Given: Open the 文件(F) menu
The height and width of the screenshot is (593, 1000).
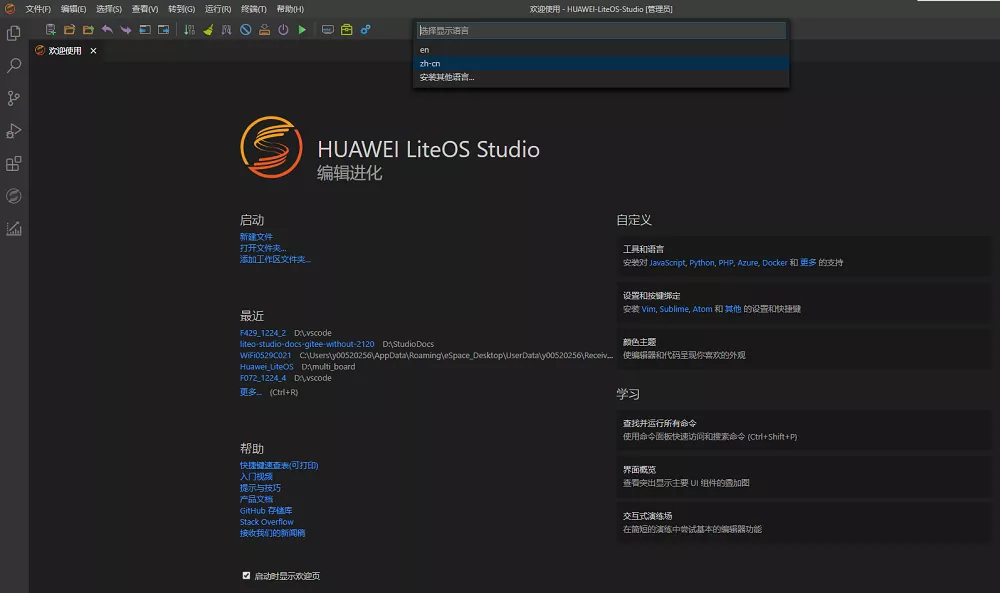Looking at the screenshot, I should (38, 9).
